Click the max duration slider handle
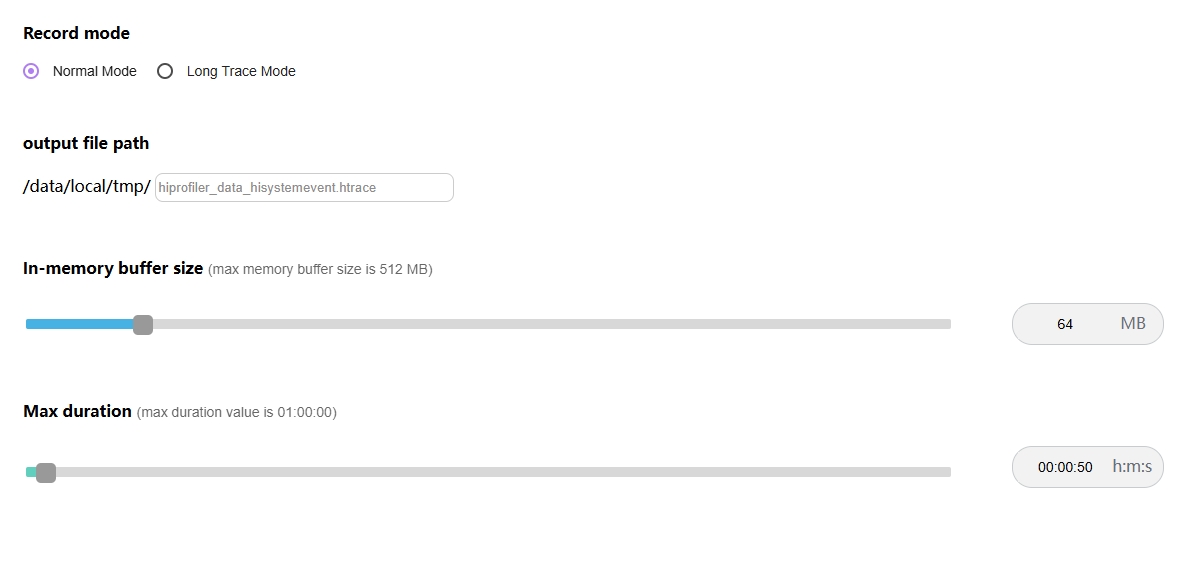Screen dimensions: 1191x566 pyautogui.click(x=46, y=472)
